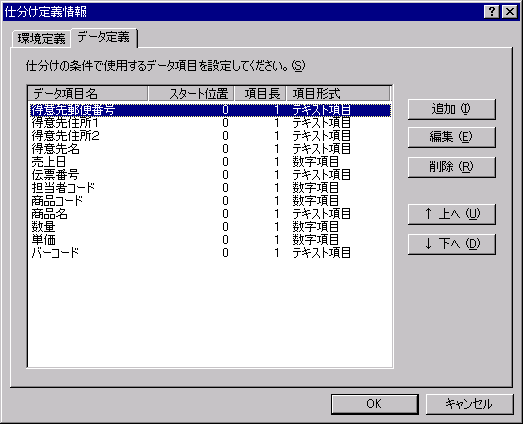Click the 削除 (R) button
The width and height of the screenshot is (523, 424).
pyautogui.click(x=452, y=167)
